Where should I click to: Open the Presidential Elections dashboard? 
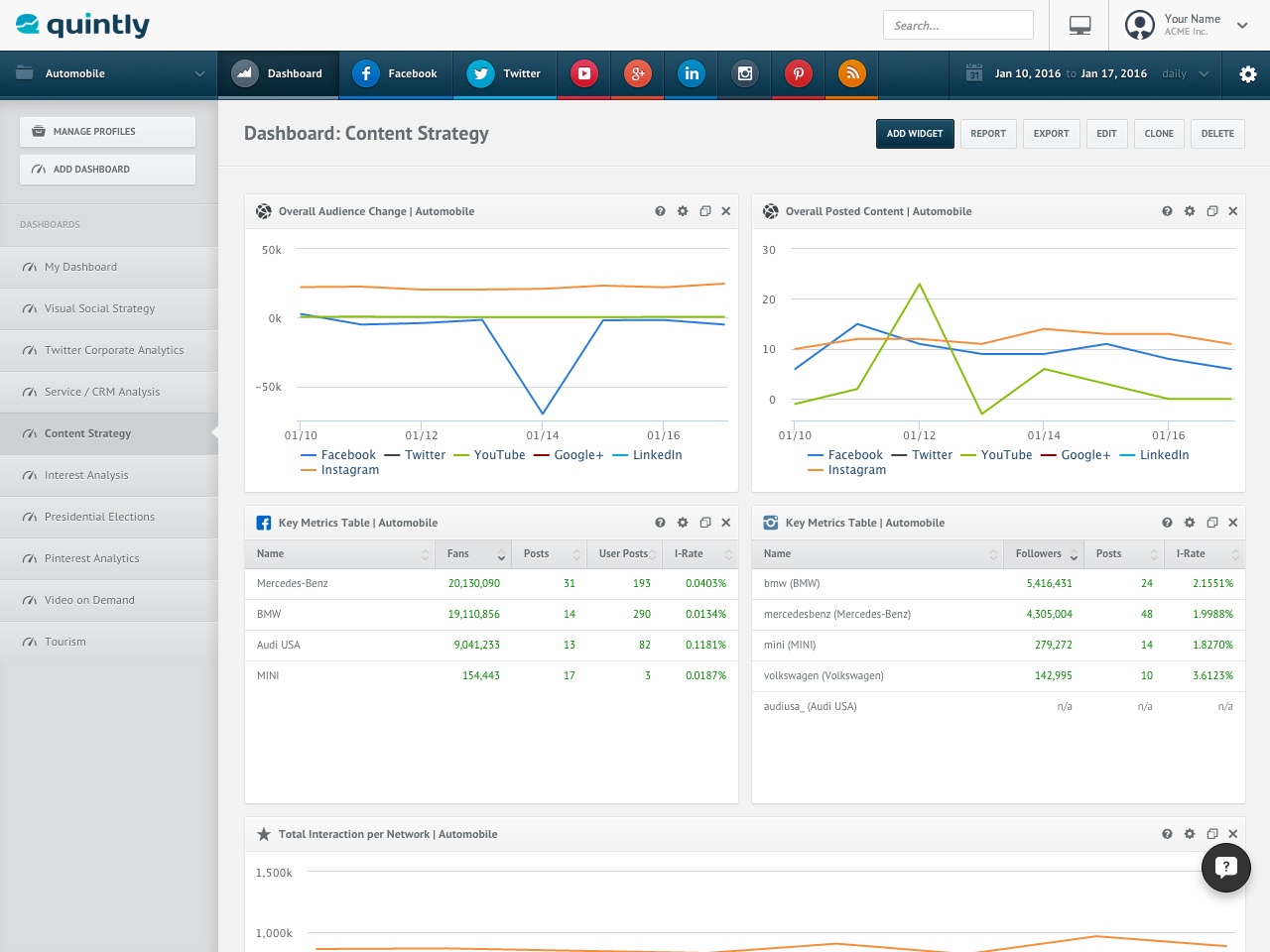[109, 517]
